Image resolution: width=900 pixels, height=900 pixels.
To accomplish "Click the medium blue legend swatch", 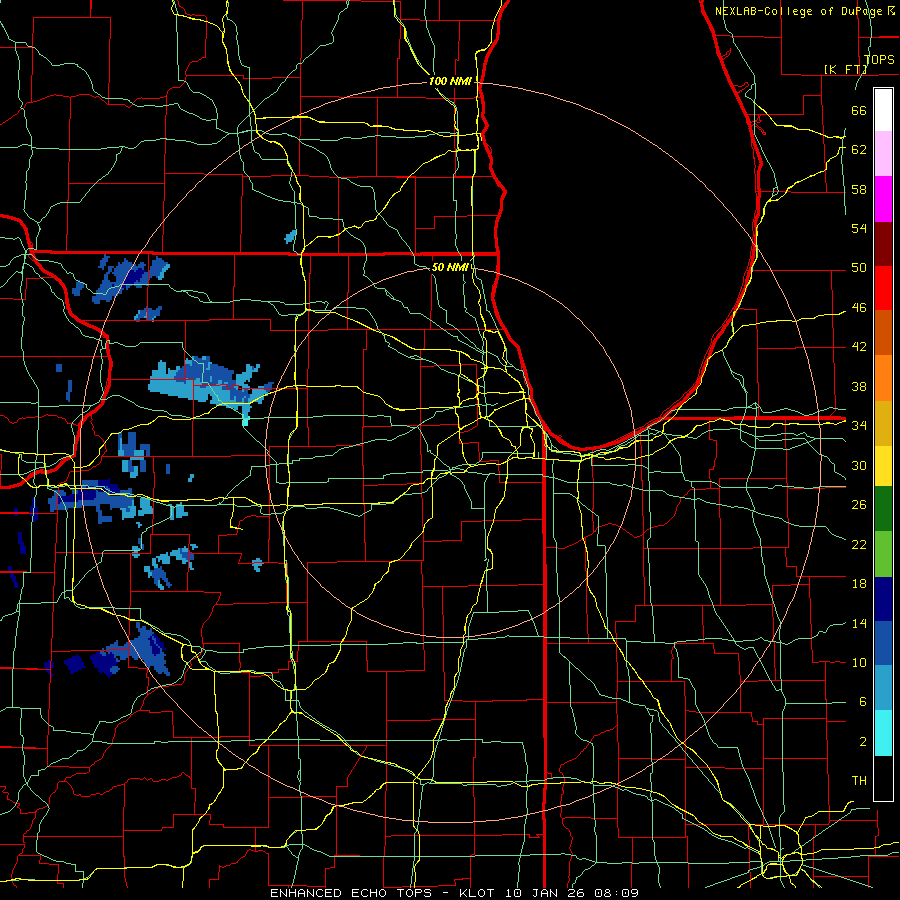I will coord(883,643).
